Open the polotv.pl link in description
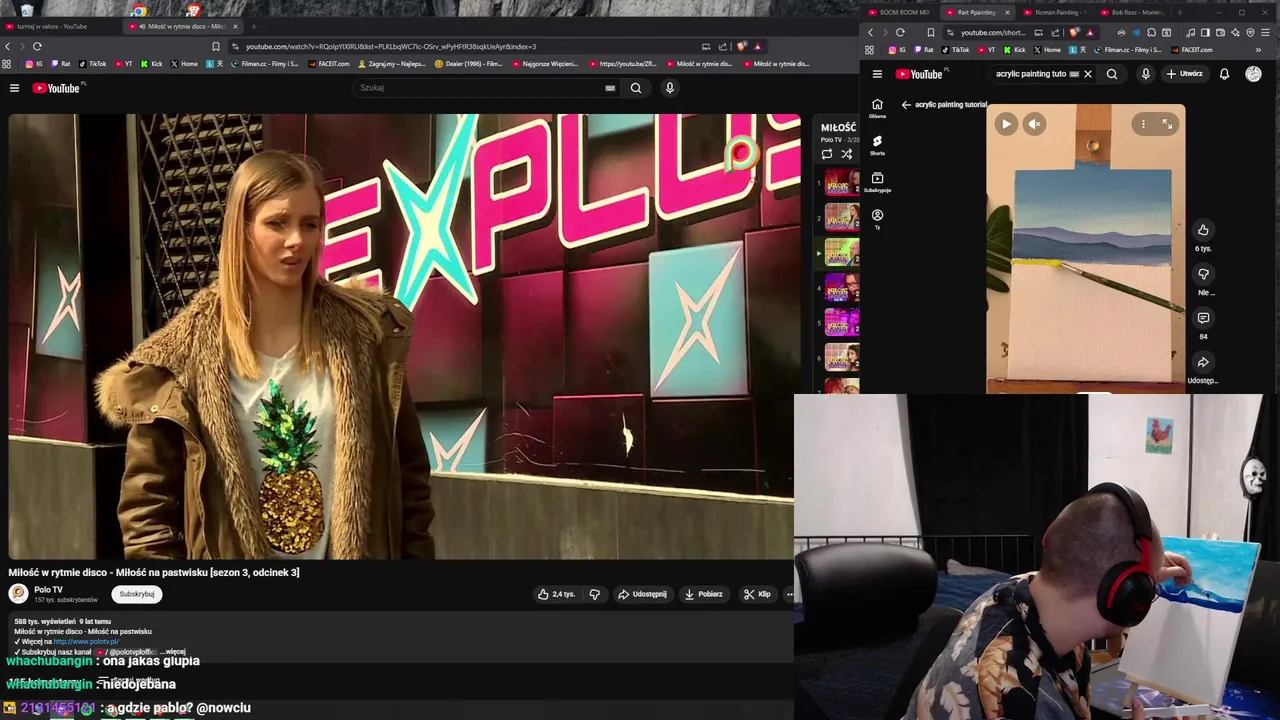This screenshot has height=720, width=1280. [86, 642]
